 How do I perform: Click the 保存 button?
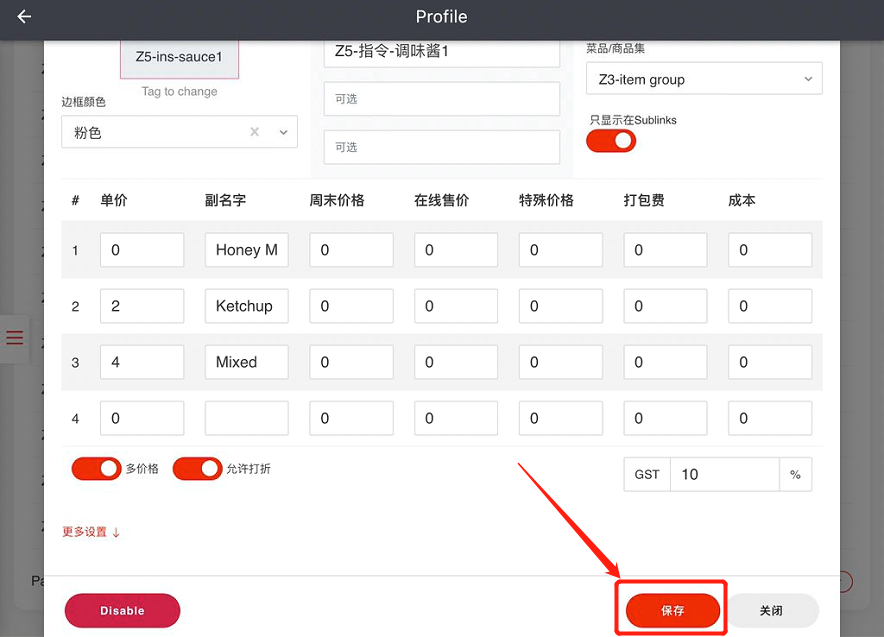[673, 611]
